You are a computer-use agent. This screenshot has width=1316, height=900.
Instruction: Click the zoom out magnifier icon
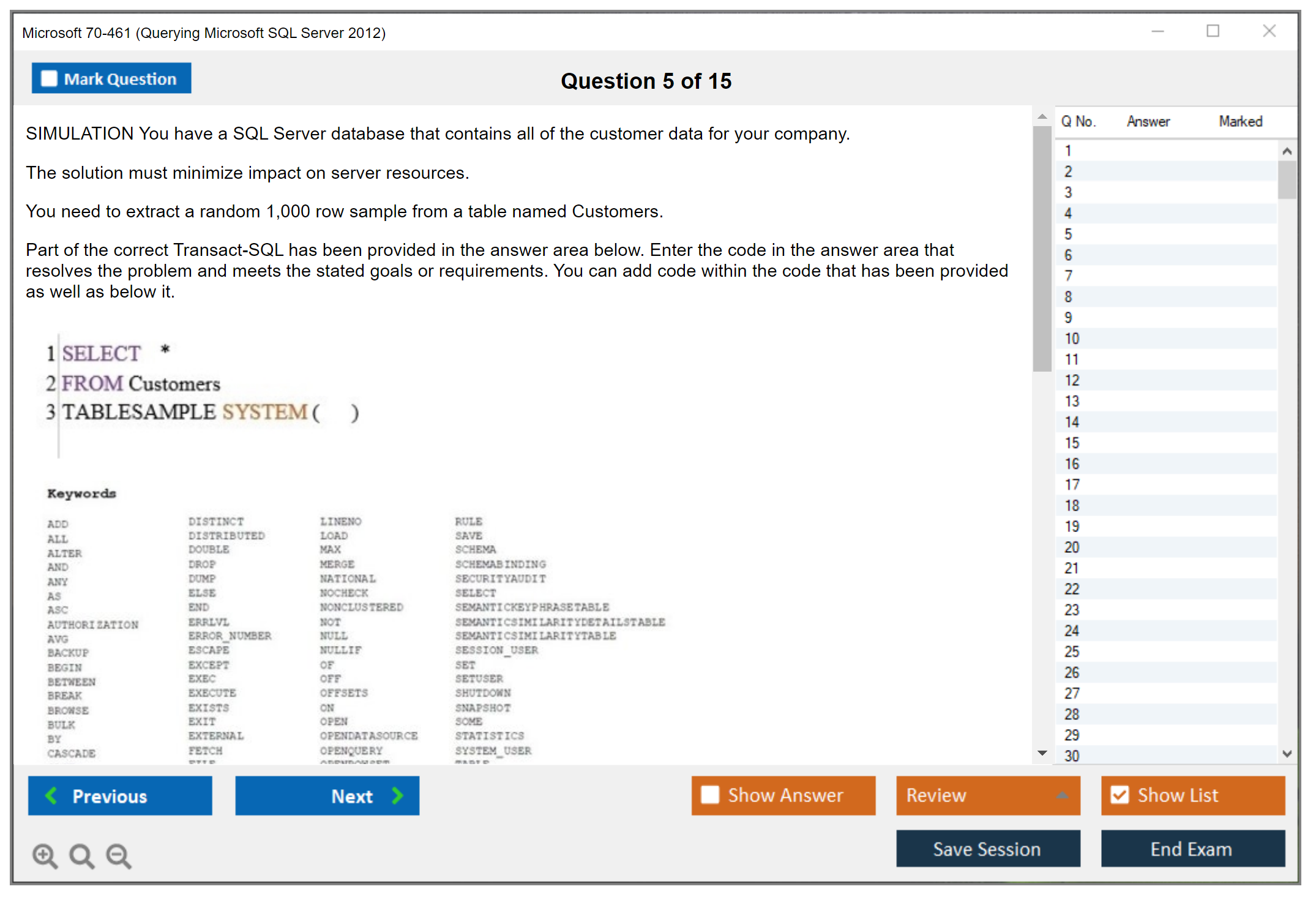[118, 855]
